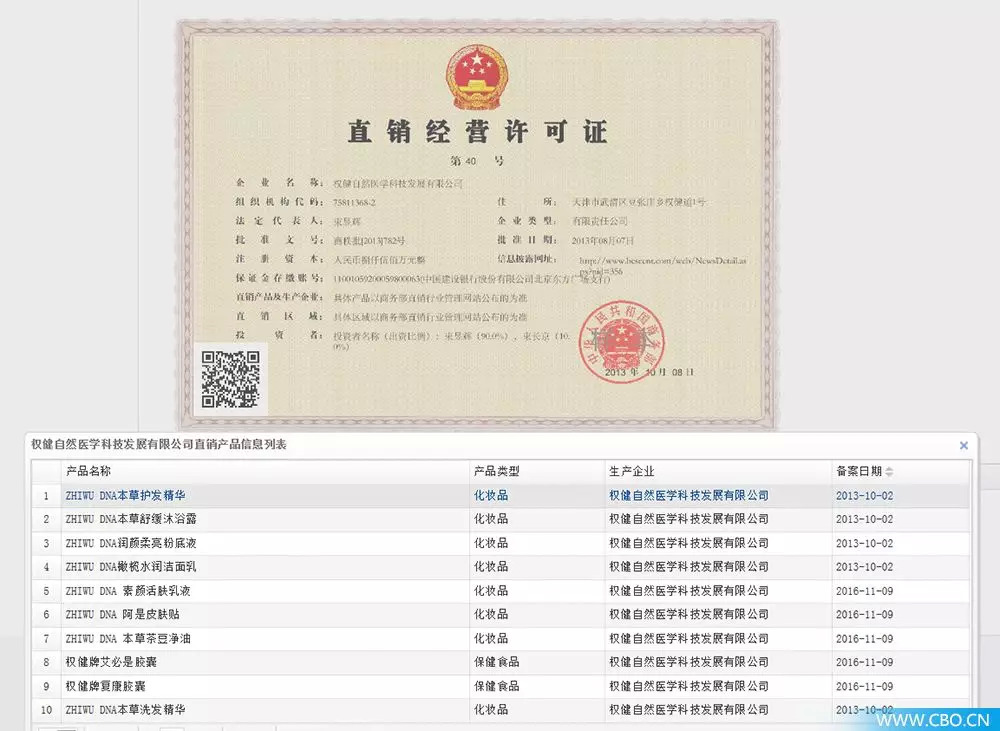Click manufacturer cell in 本草洗发精华 row
The width and height of the screenshot is (1000, 731).
pyautogui.click(x=689, y=710)
